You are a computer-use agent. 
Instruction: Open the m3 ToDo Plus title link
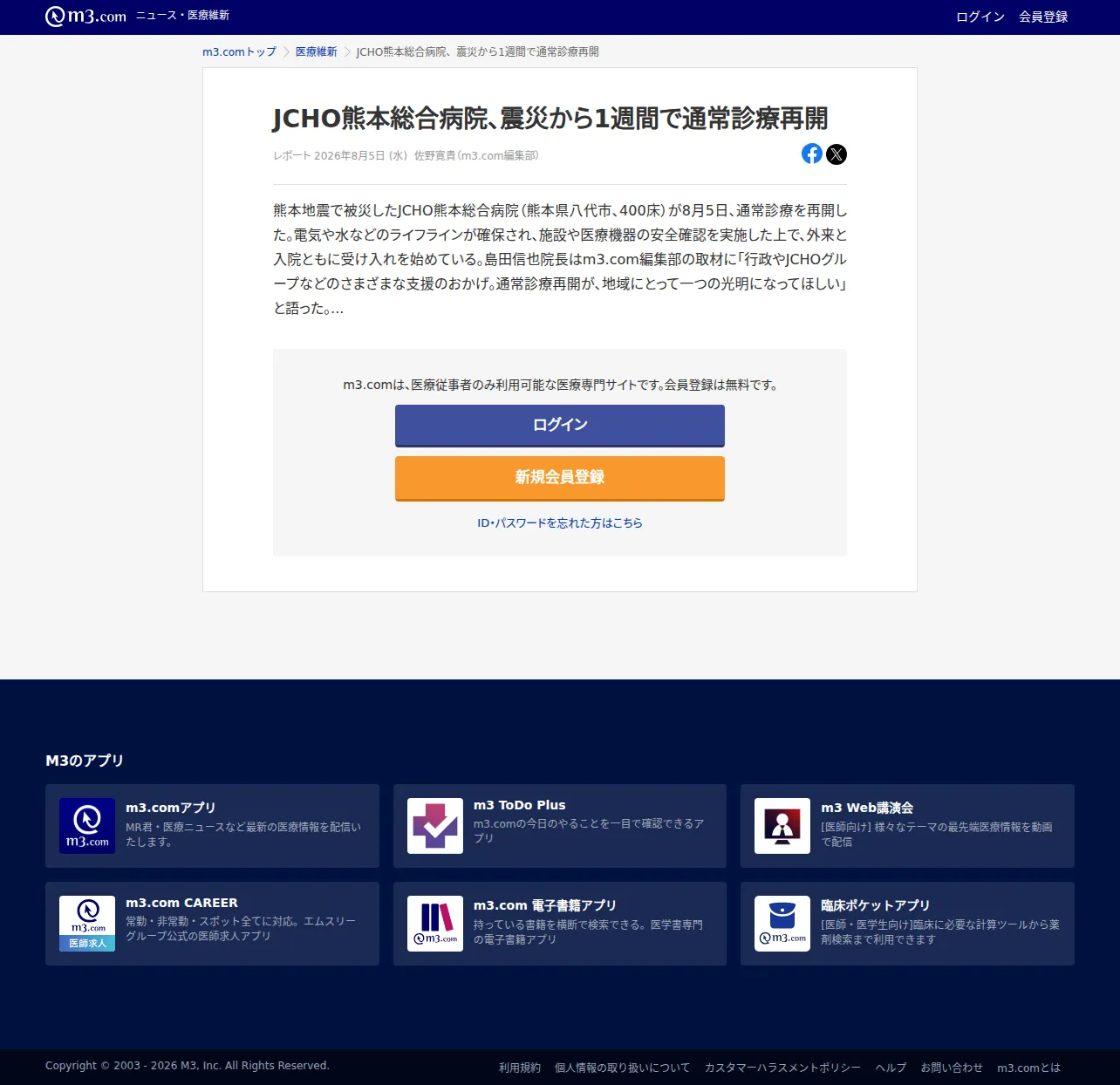[x=519, y=805]
